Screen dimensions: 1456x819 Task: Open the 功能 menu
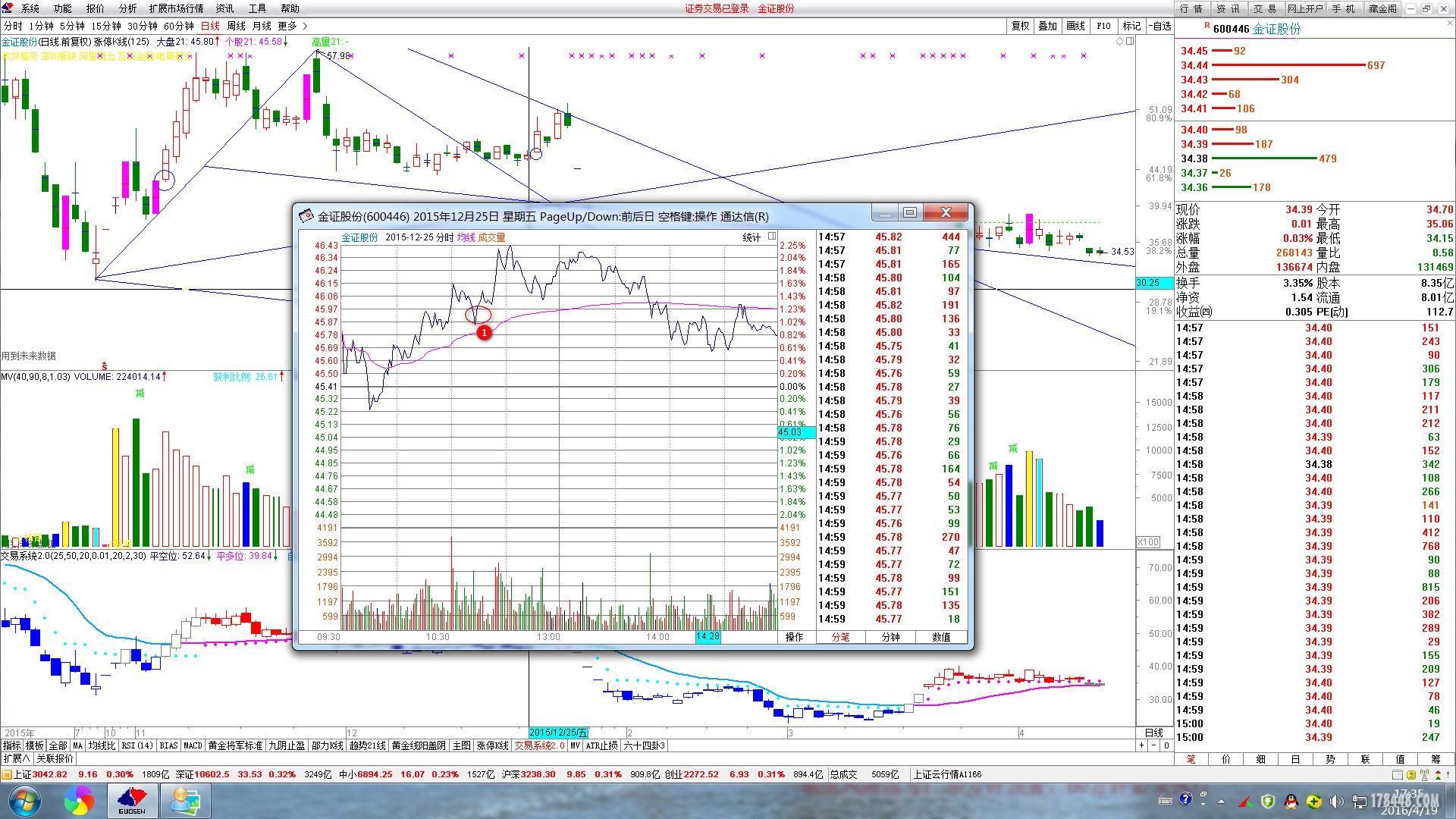click(x=62, y=8)
